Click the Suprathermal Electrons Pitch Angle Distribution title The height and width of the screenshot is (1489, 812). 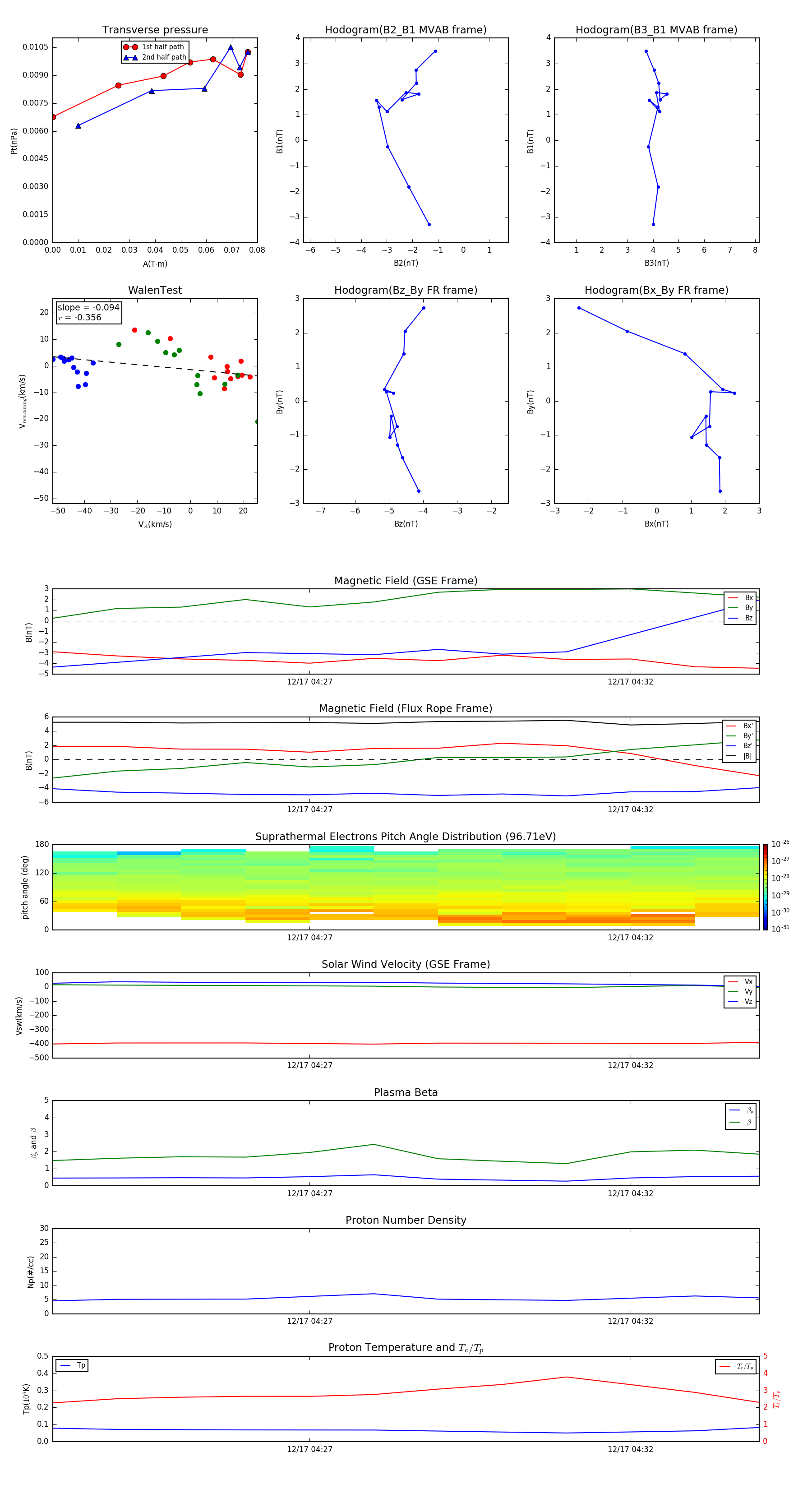(406, 837)
